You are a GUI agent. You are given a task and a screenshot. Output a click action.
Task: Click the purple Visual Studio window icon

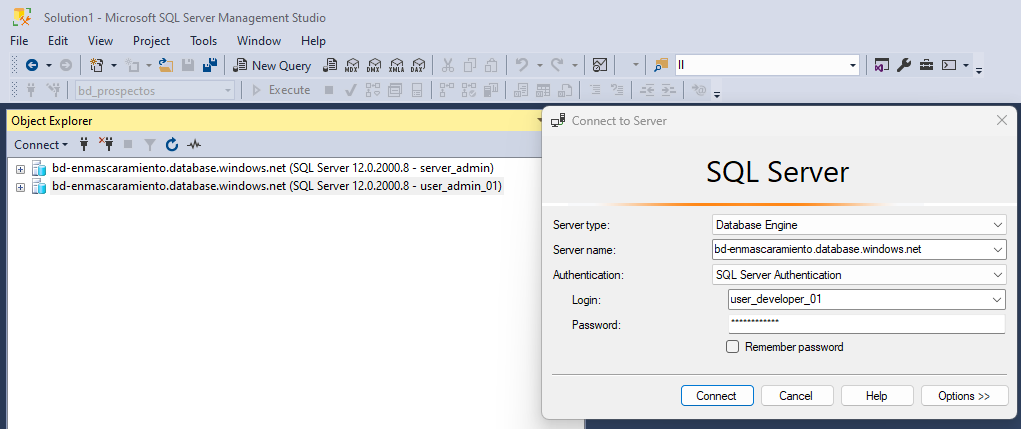(882, 65)
